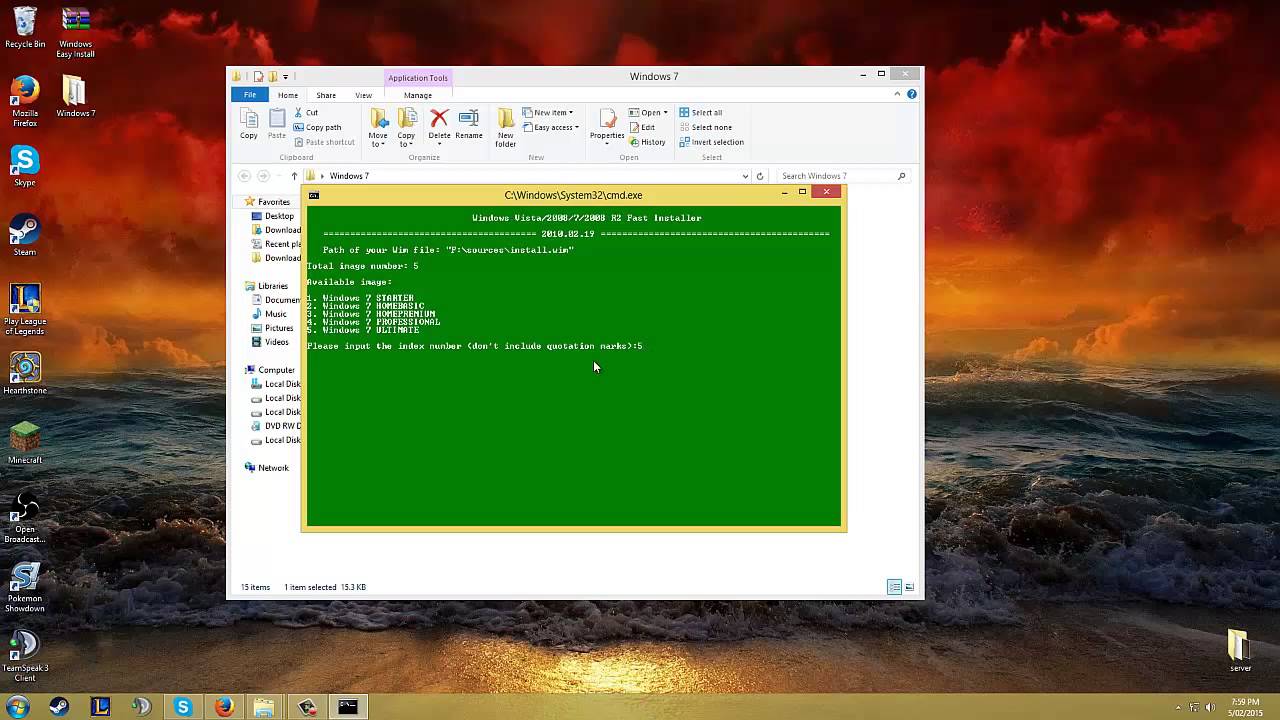Expand the Open dropdown in the ribbon
The width and height of the screenshot is (1280, 720).
(x=650, y=113)
